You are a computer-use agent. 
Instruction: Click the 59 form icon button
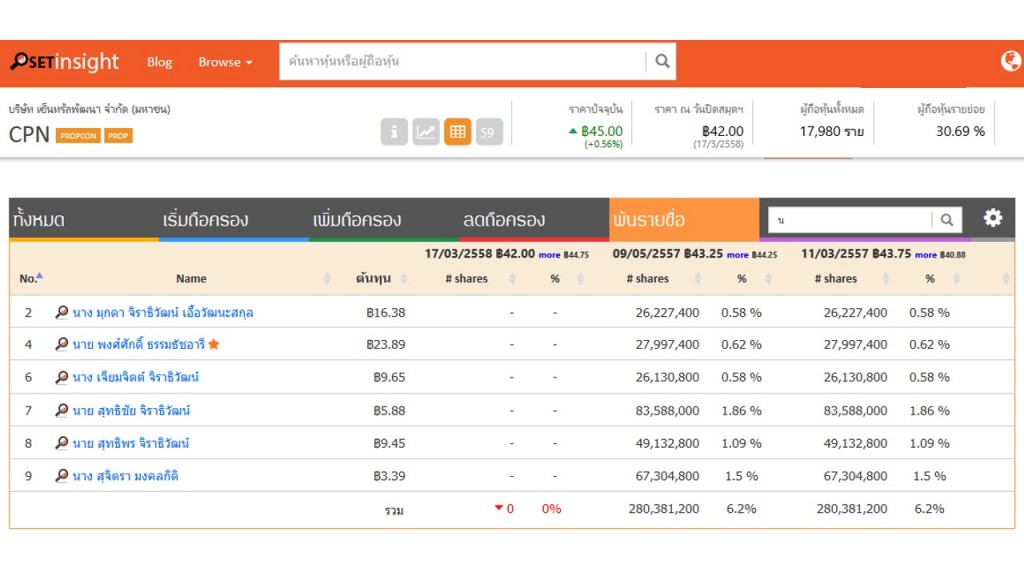pos(489,132)
